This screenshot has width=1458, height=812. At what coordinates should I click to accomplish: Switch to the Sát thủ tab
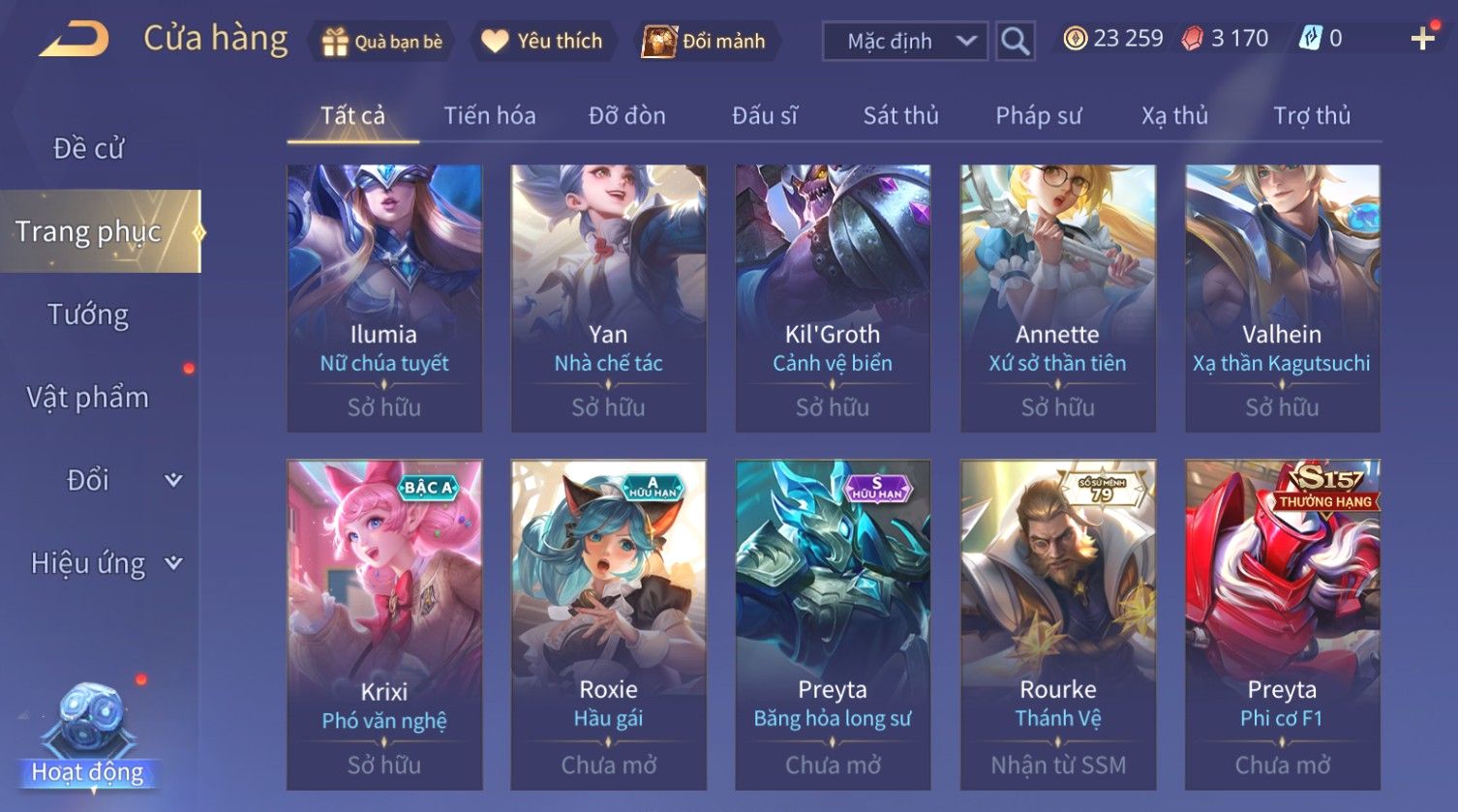coord(900,116)
